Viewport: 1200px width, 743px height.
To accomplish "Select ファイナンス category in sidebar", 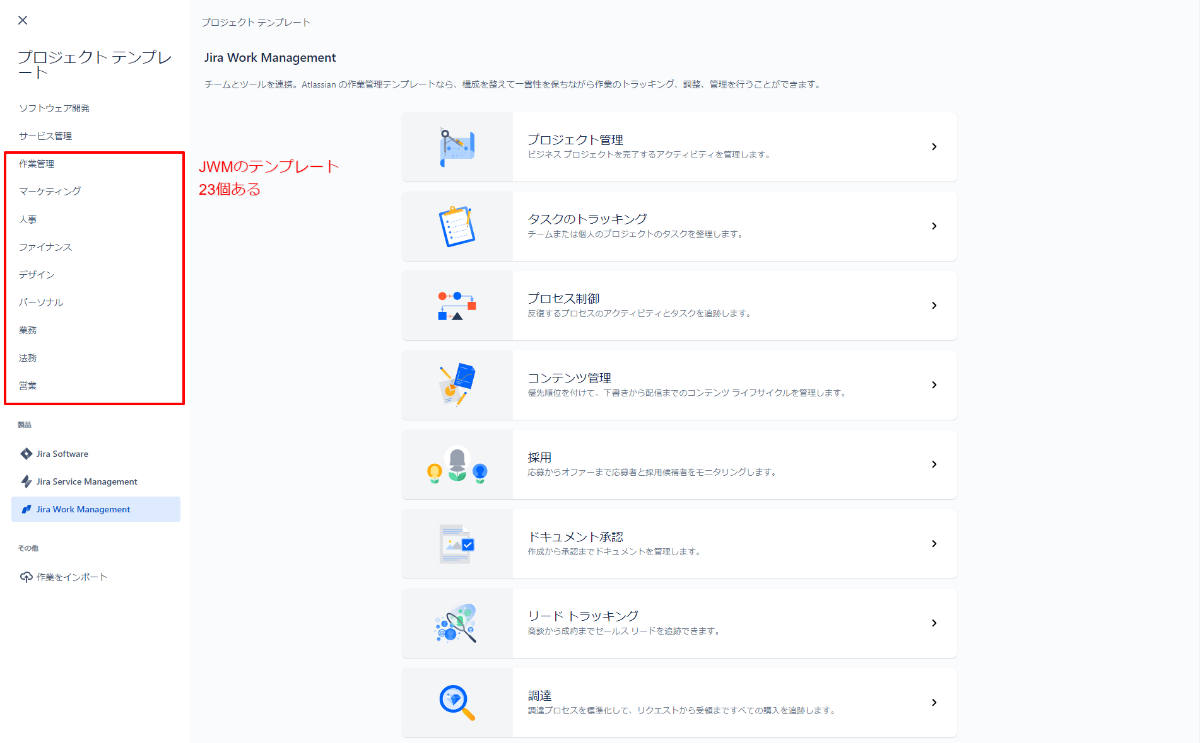I will (46, 247).
